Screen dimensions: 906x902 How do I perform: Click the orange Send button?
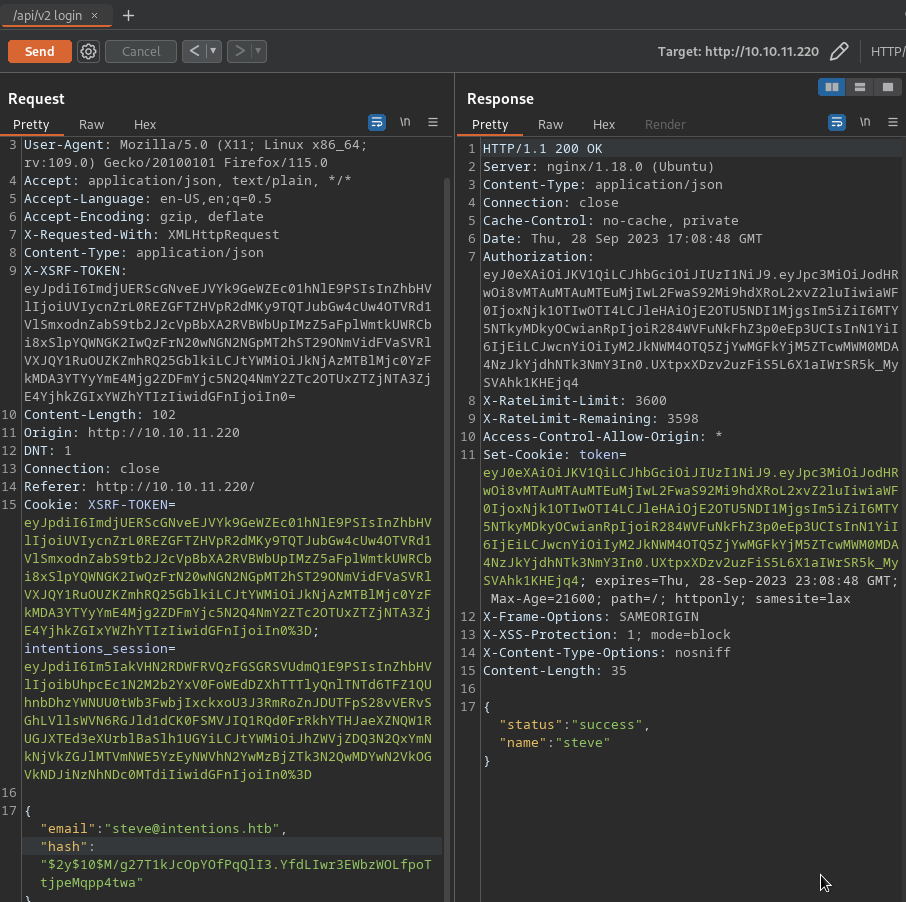tap(39, 51)
